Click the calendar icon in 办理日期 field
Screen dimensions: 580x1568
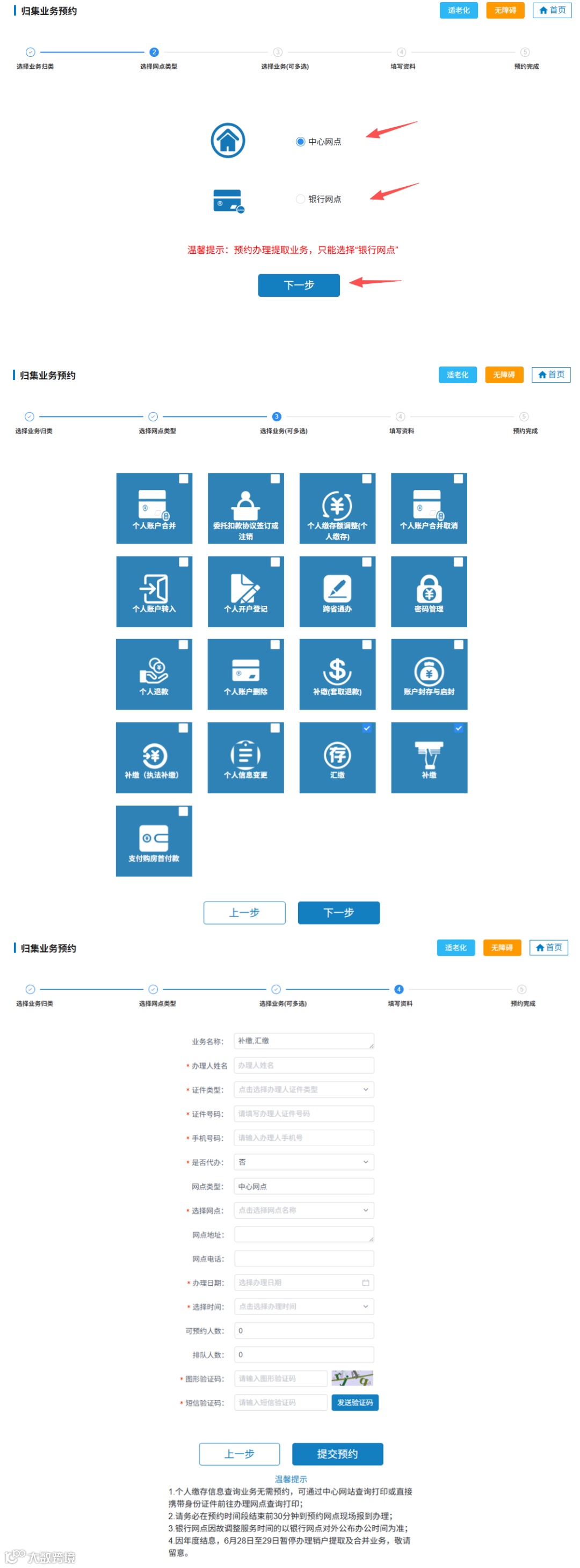coord(366,1283)
